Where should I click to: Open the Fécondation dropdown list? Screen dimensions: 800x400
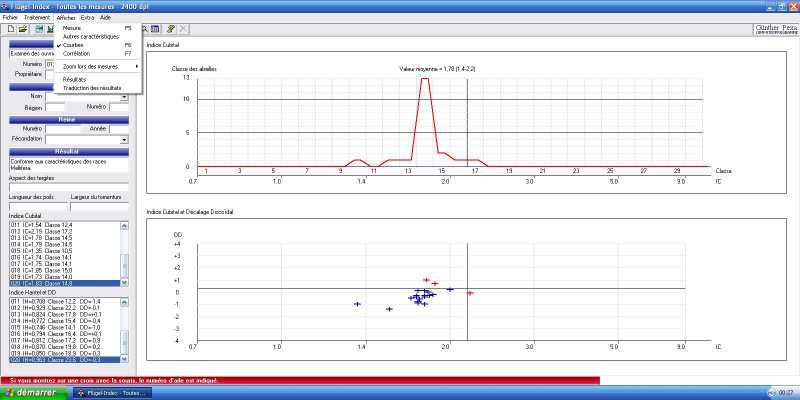(x=124, y=140)
